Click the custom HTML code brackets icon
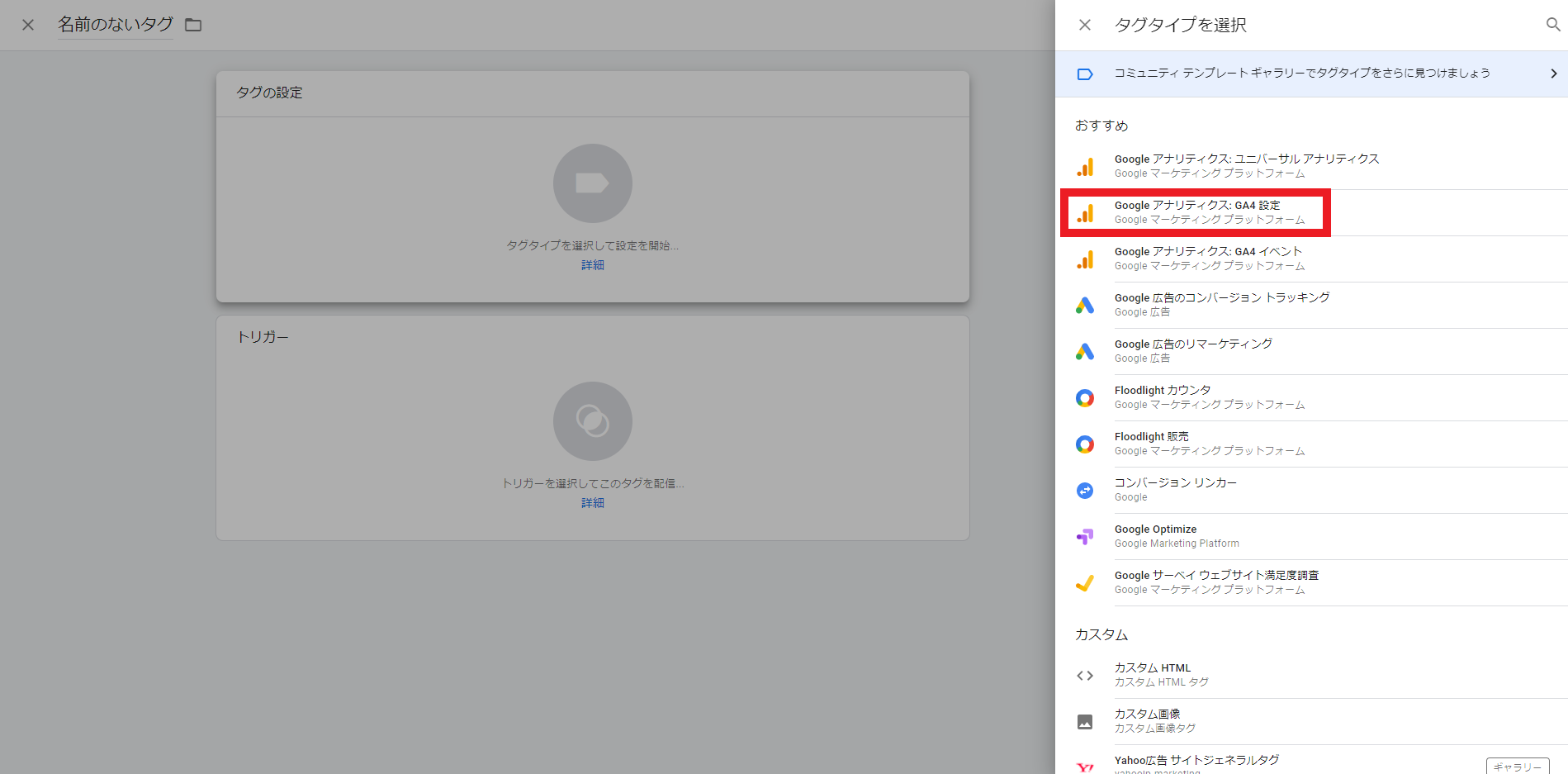The width and height of the screenshot is (1568, 774). coord(1085,676)
